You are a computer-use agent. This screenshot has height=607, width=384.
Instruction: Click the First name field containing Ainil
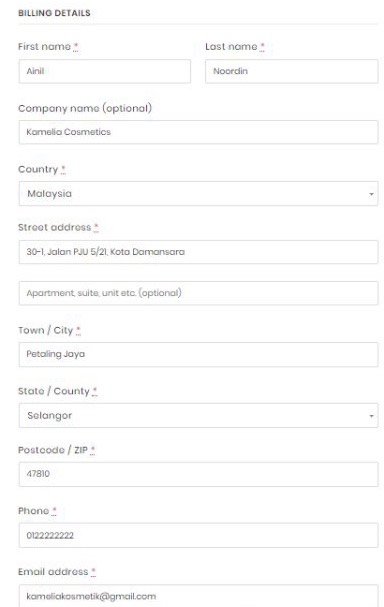click(x=105, y=71)
